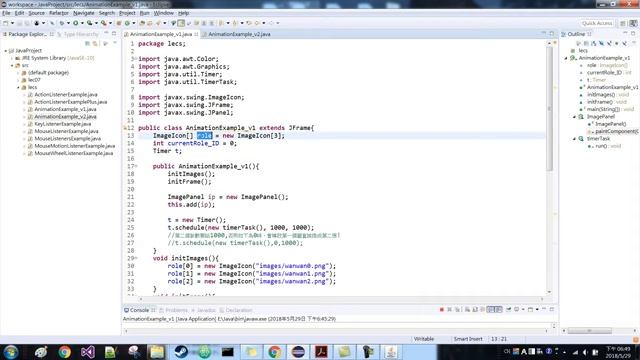Click the Writable status bar entry

pyautogui.click(x=424, y=339)
